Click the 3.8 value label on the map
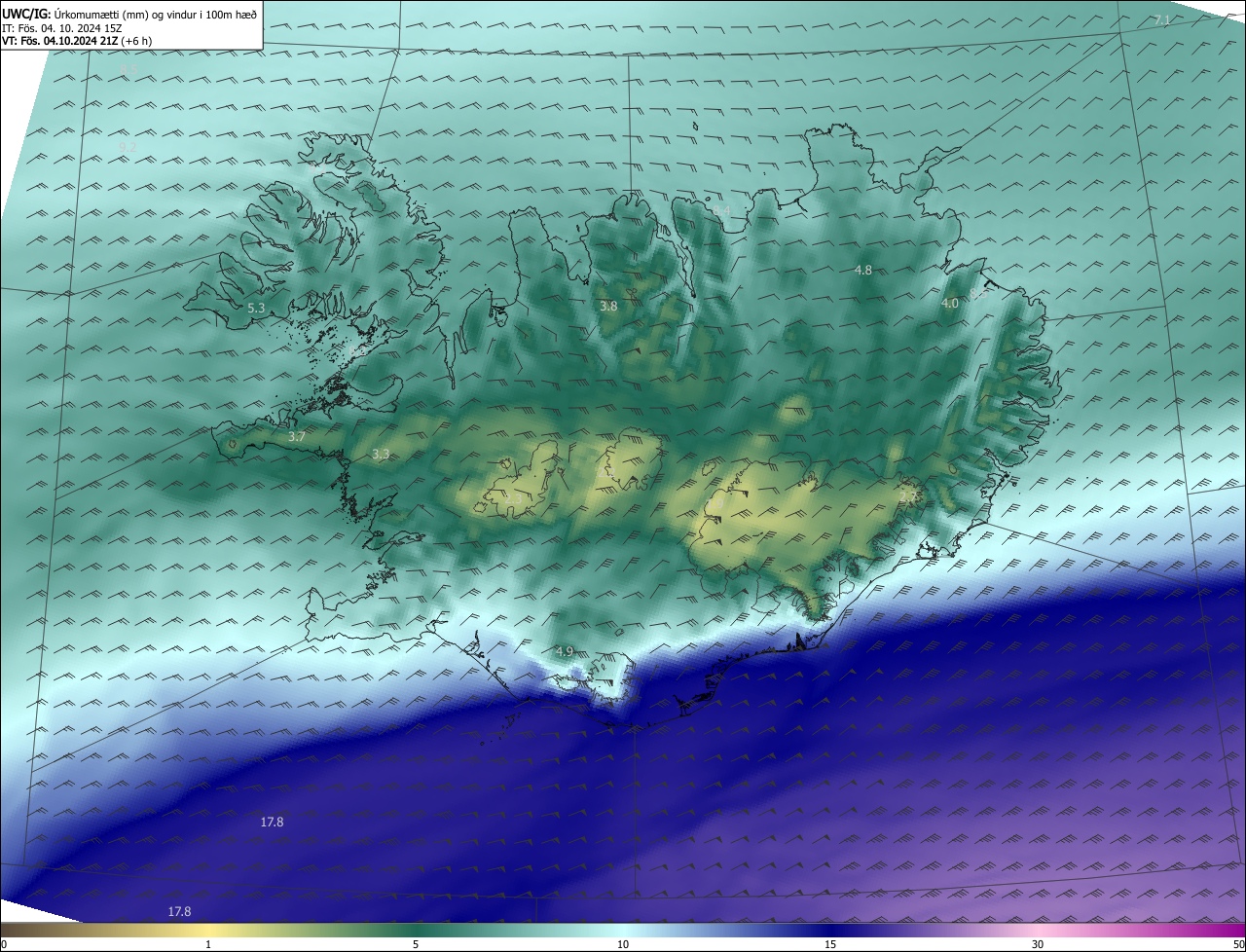 (608, 306)
